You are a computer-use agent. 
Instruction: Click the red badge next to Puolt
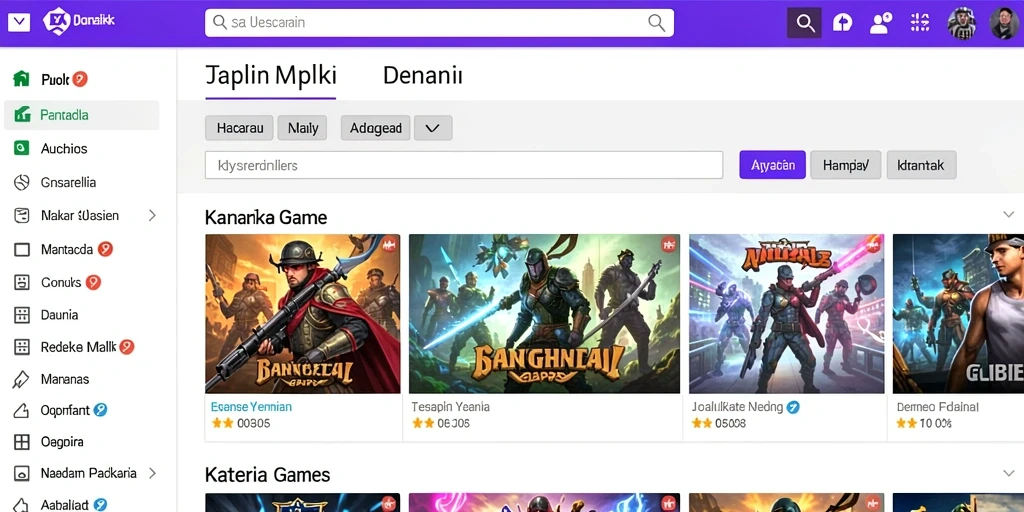click(80, 79)
